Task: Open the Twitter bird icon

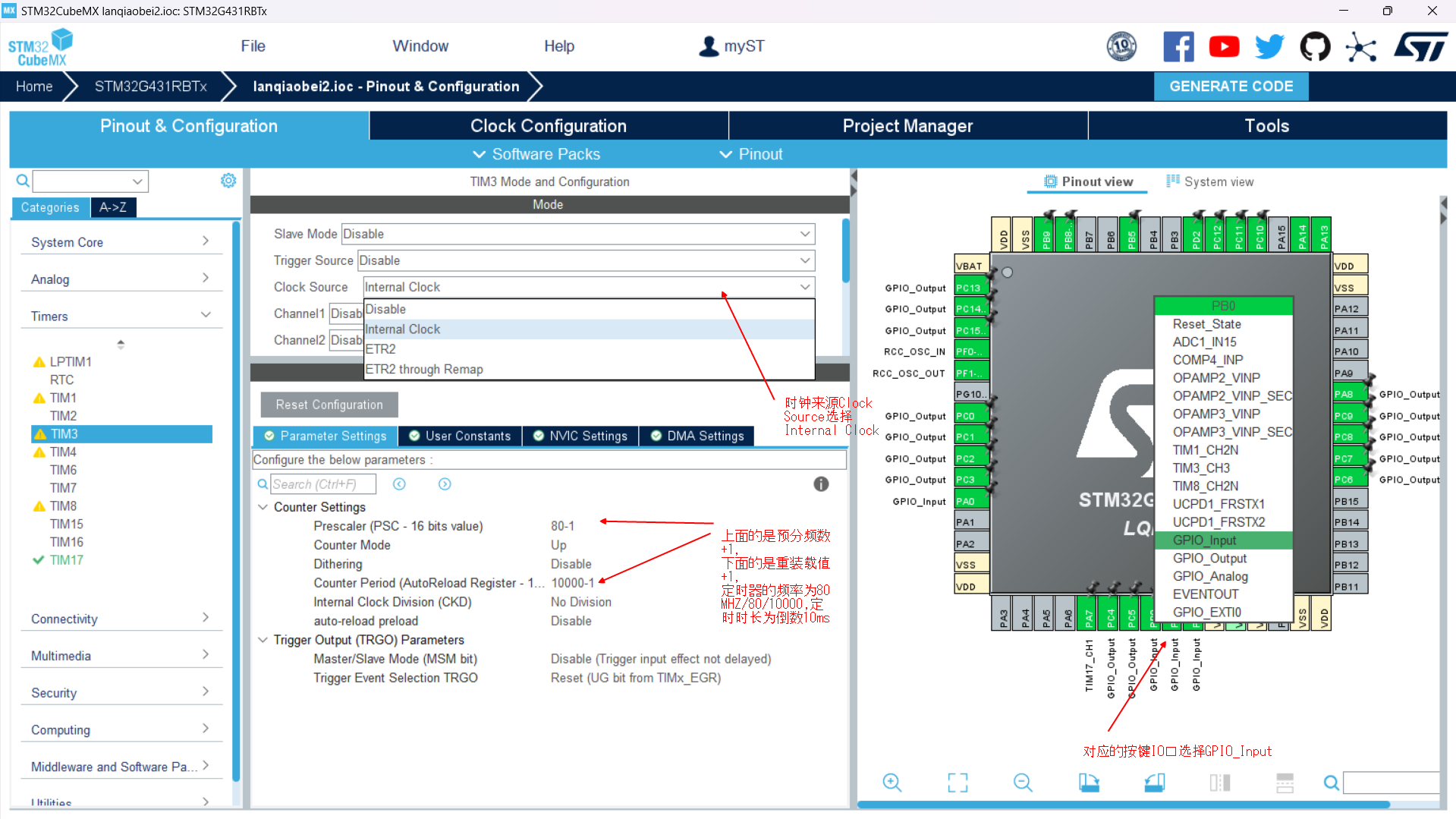Action: (x=1269, y=47)
